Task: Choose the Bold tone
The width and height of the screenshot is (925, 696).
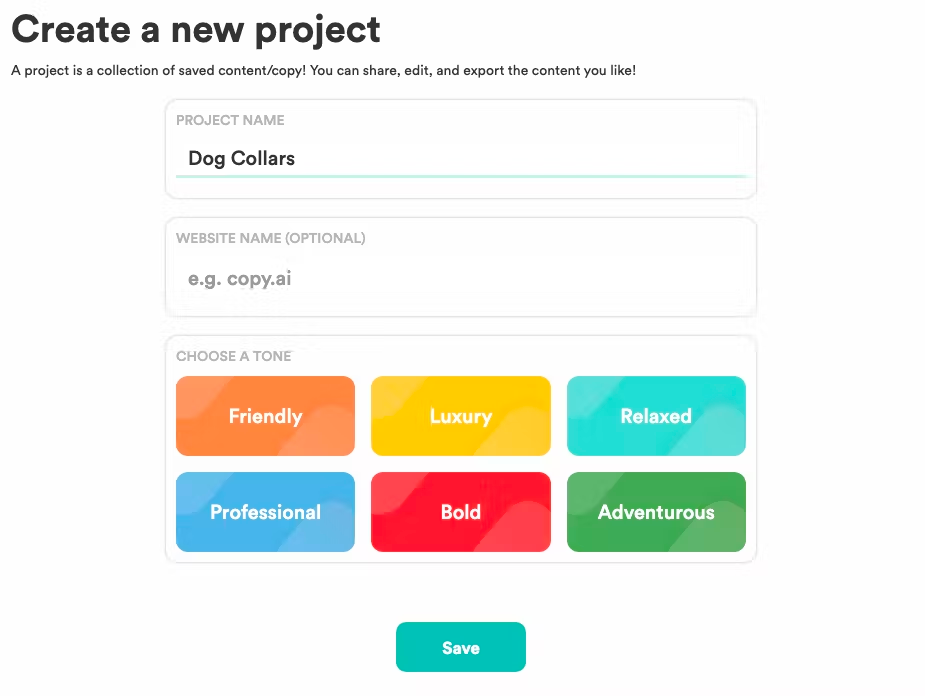Action: (x=460, y=512)
